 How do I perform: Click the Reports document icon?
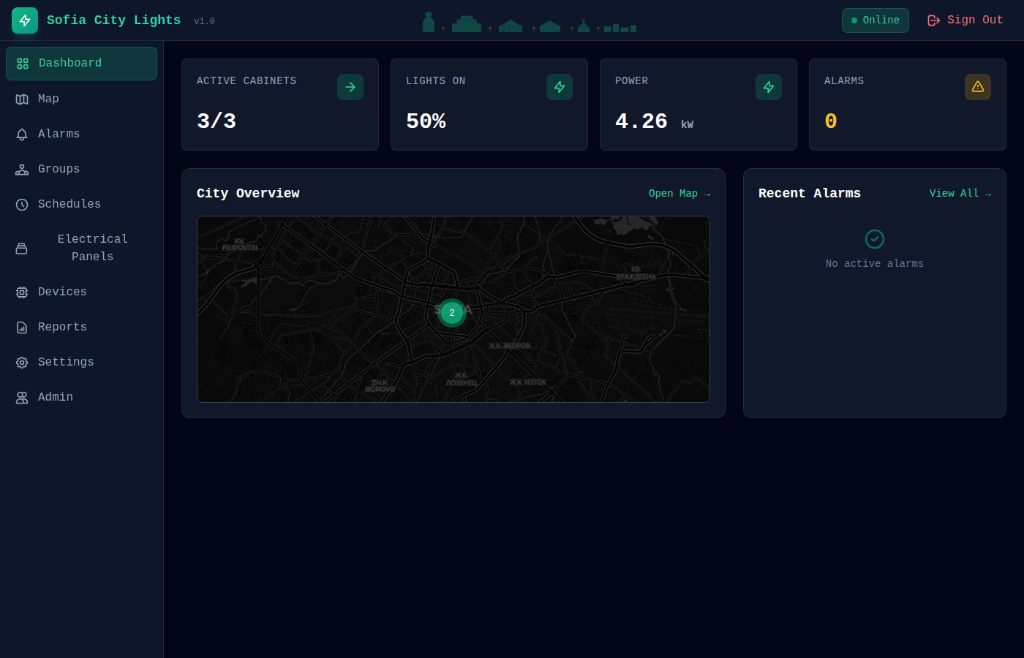(x=22, y=326)
